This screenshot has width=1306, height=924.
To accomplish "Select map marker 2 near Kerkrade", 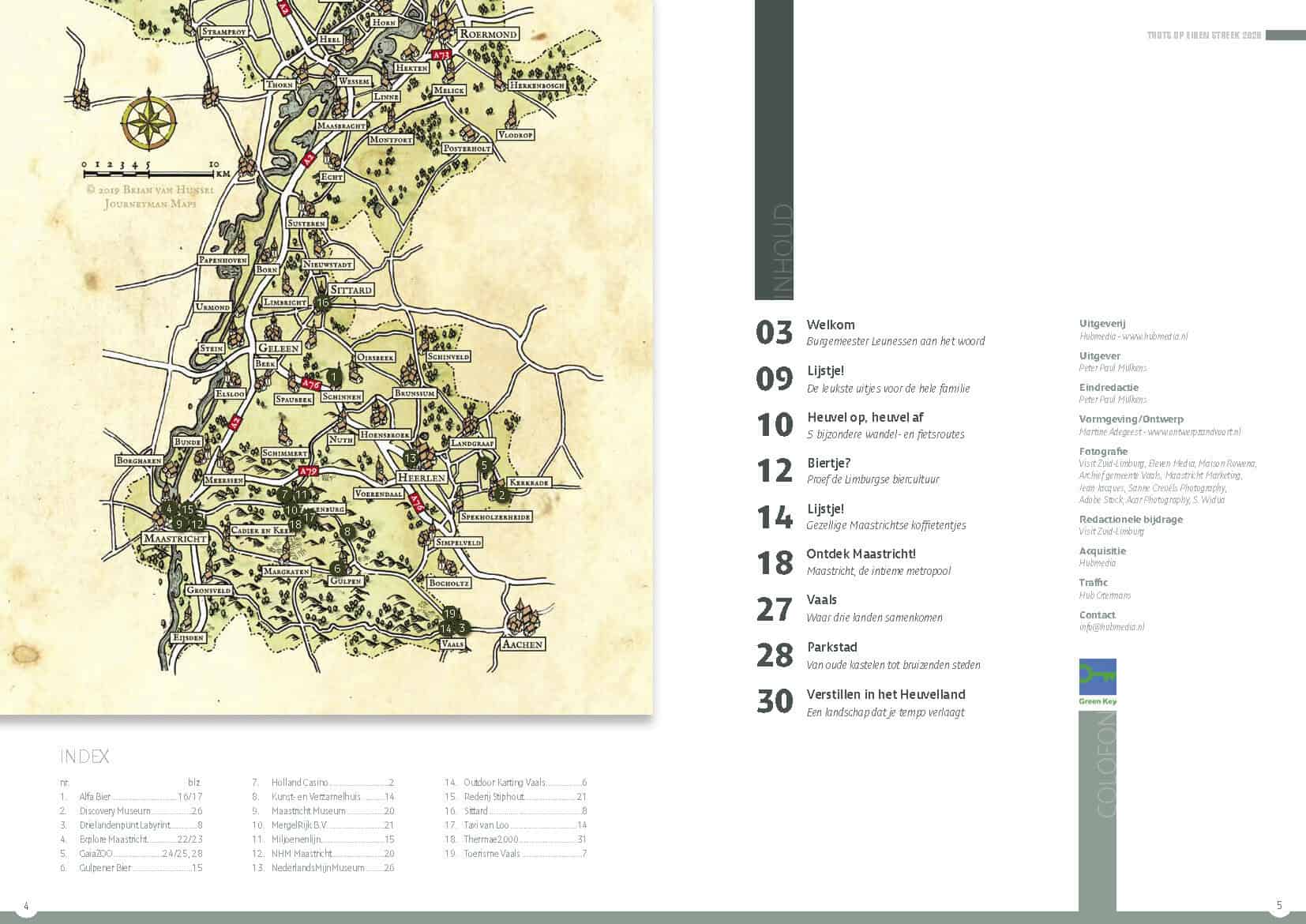I will 501,496.
